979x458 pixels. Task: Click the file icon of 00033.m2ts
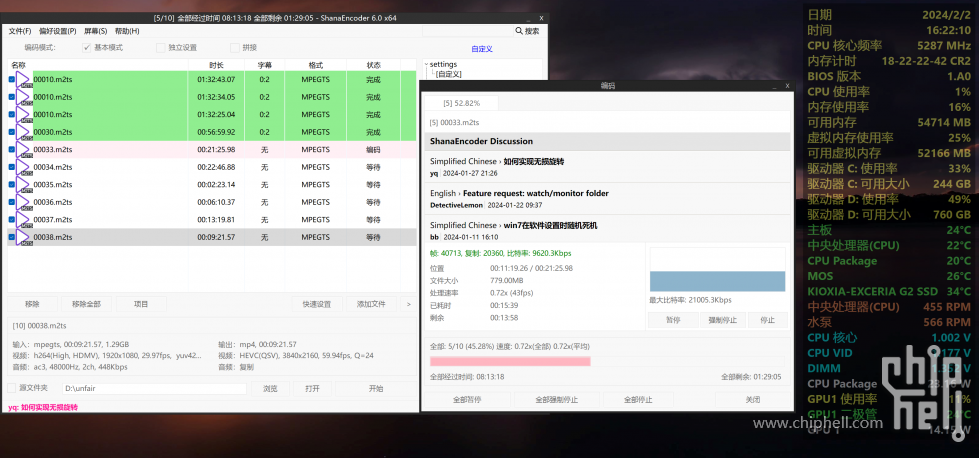(24, 150)
